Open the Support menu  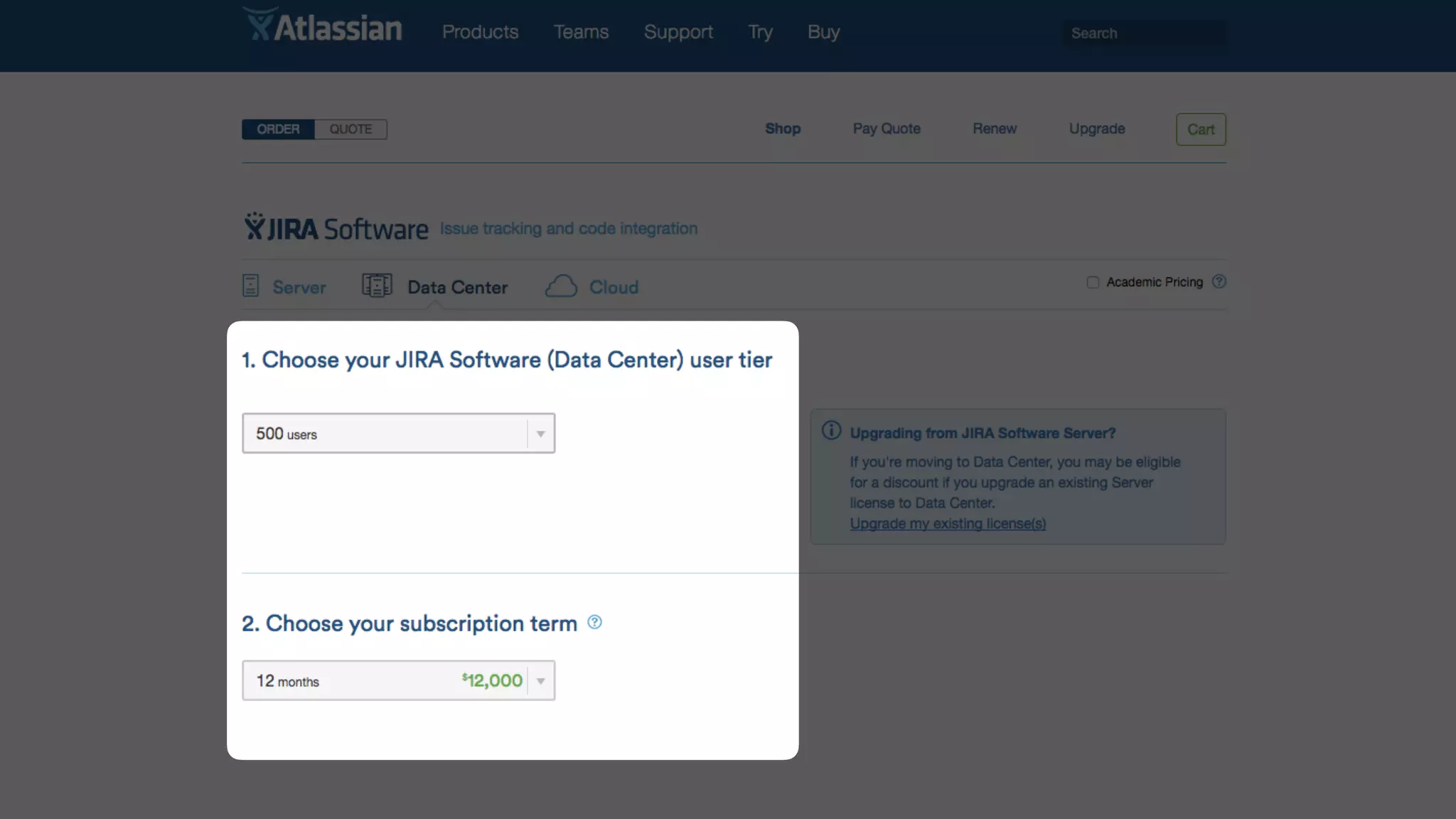678,32
